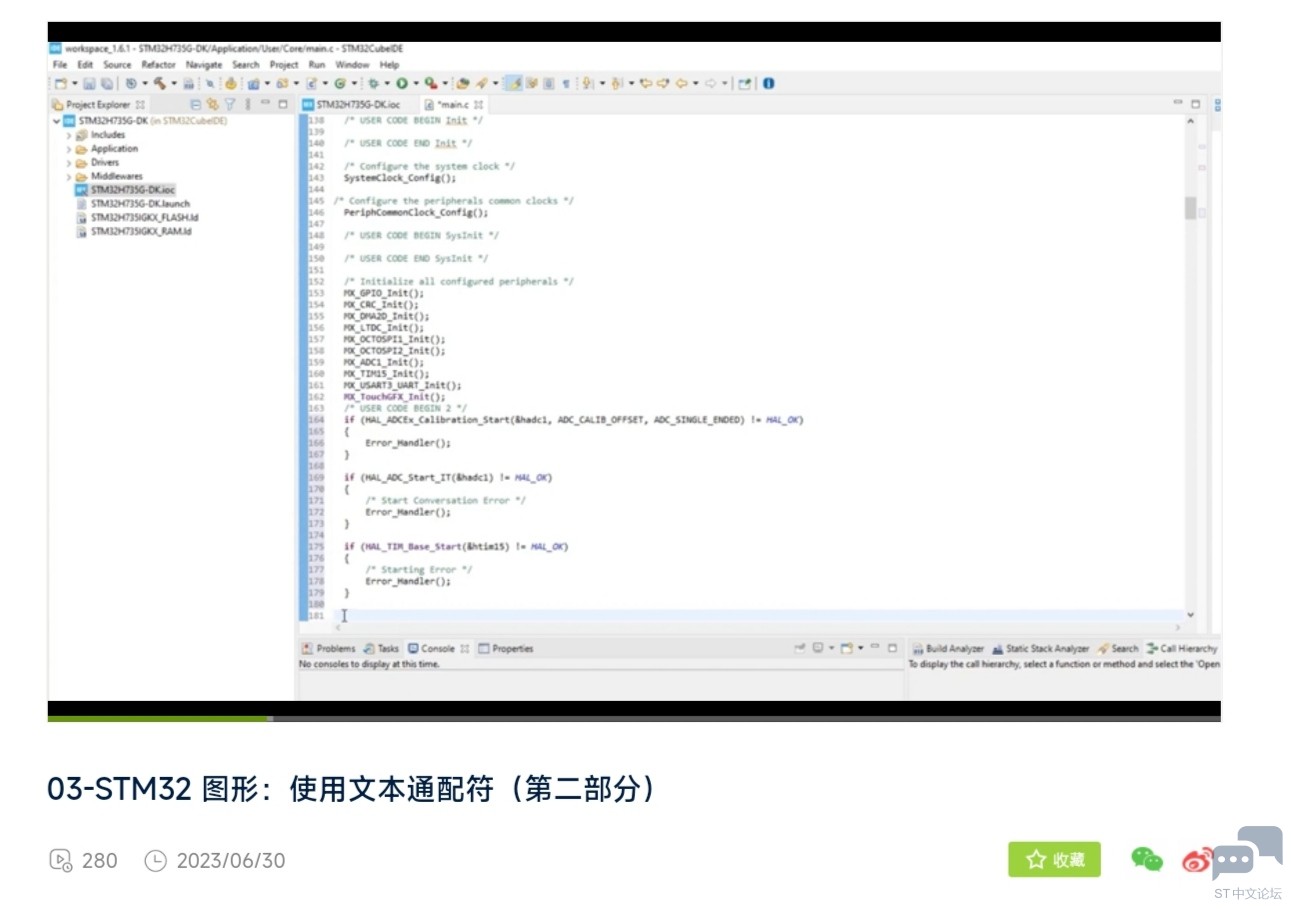The height and width of the screenshot is (909, 1291).
Task: Open the Project menu
Action: pyautogui.click(x=284, y=65)
